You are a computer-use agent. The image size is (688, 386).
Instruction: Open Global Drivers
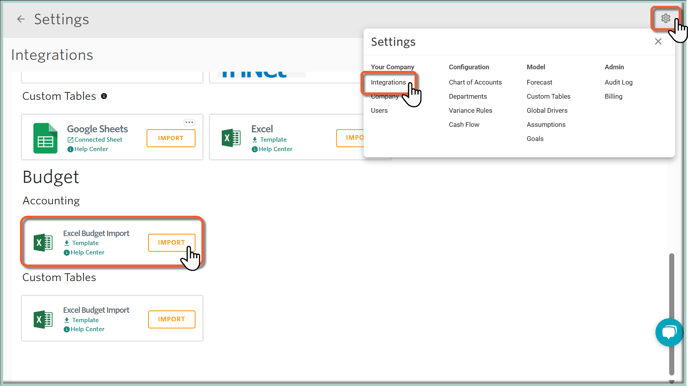(547, 111)
